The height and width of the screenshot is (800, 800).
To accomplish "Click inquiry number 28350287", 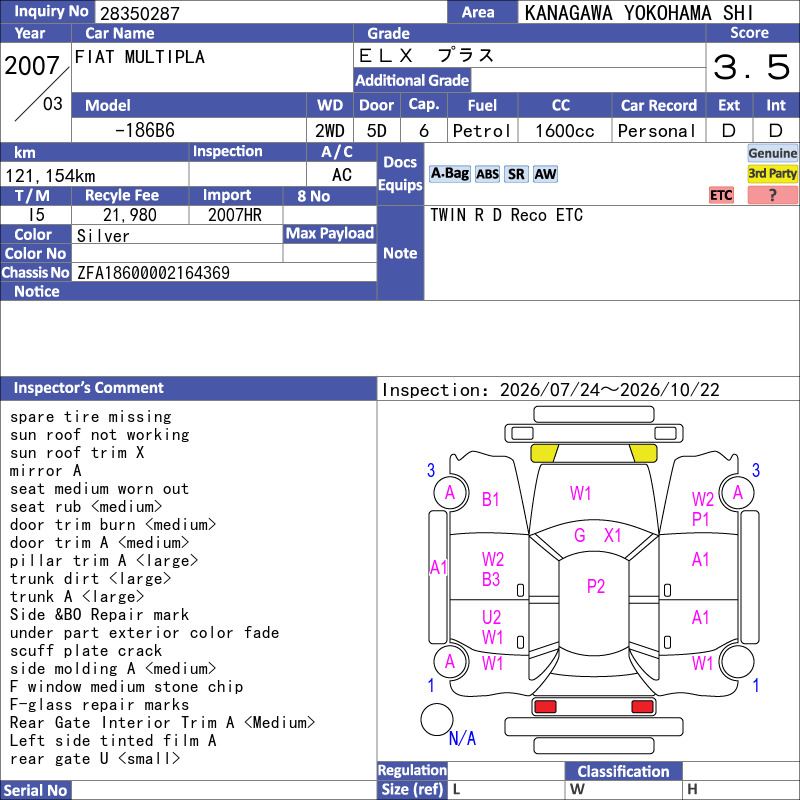I will [140, 13].
